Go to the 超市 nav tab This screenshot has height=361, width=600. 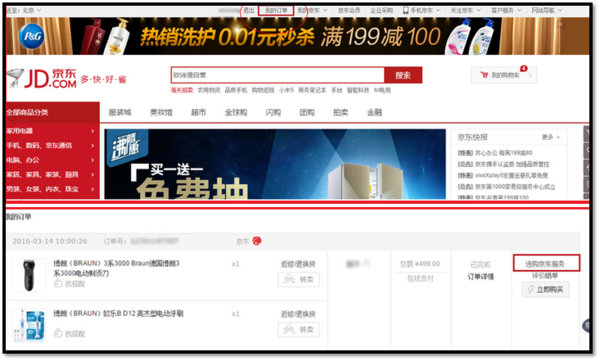tap(199, 113)
